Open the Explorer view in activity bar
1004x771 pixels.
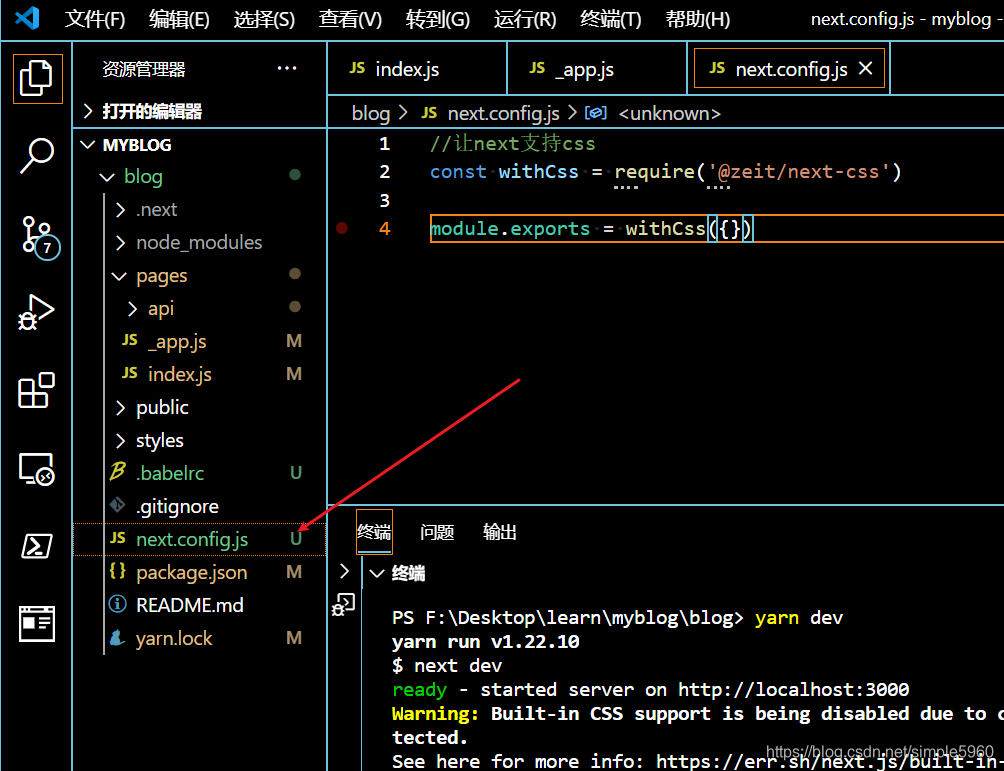point(37,79)
